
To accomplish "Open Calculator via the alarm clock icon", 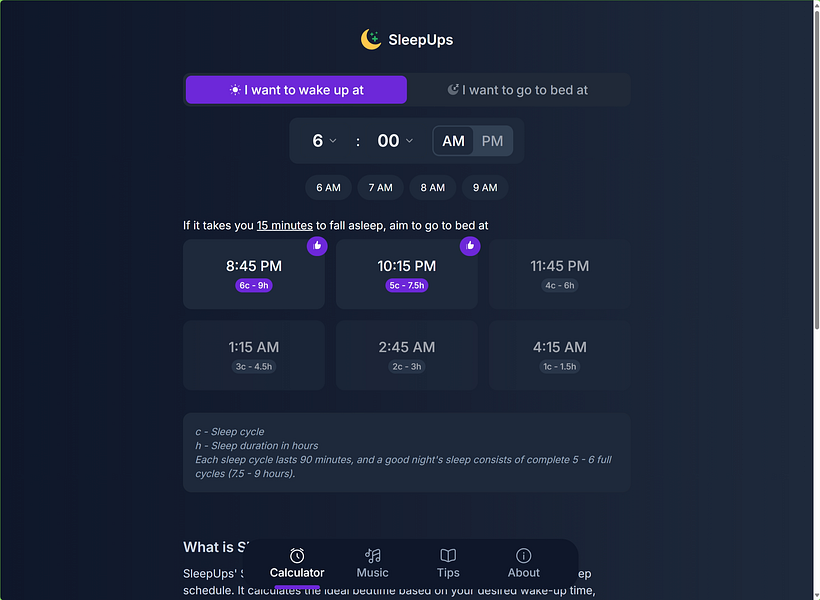I will (297, 555).
